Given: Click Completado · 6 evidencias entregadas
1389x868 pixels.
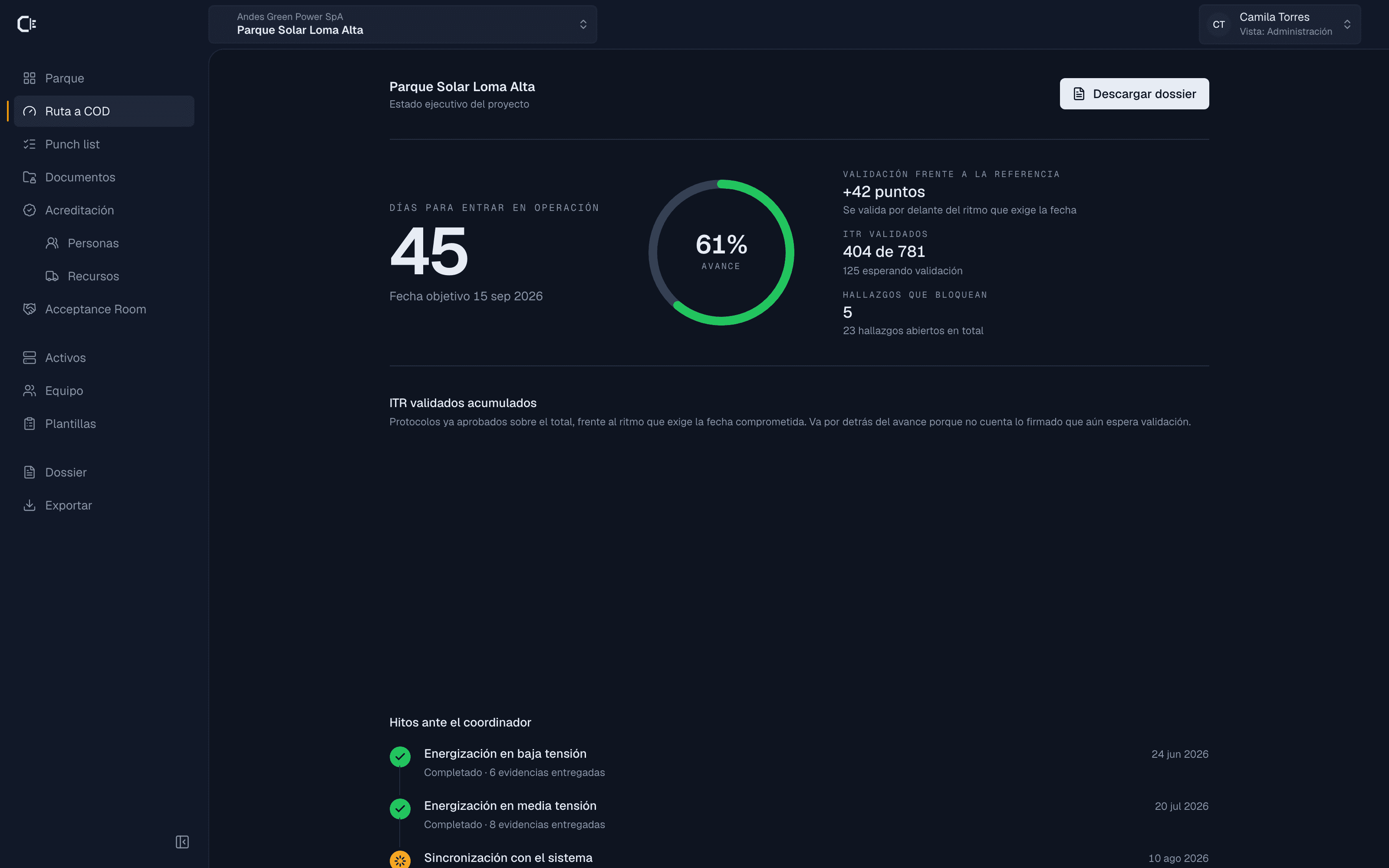Looking at the screenshot, I should click(x=514, y=773).
